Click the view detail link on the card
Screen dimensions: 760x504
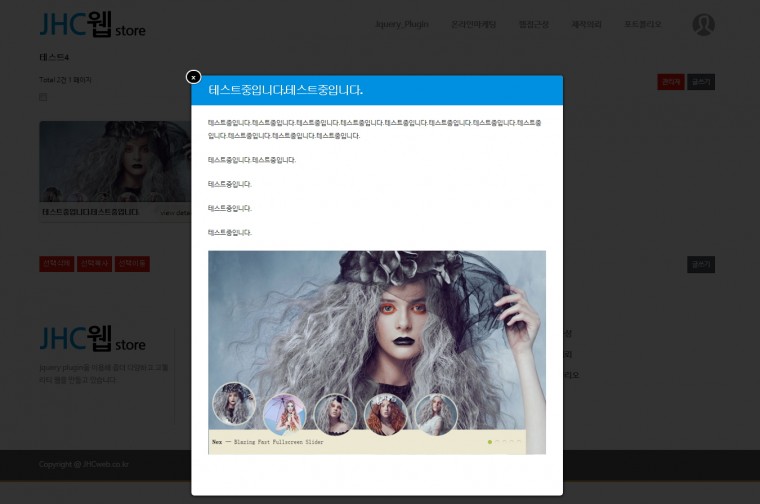(175, 213)
